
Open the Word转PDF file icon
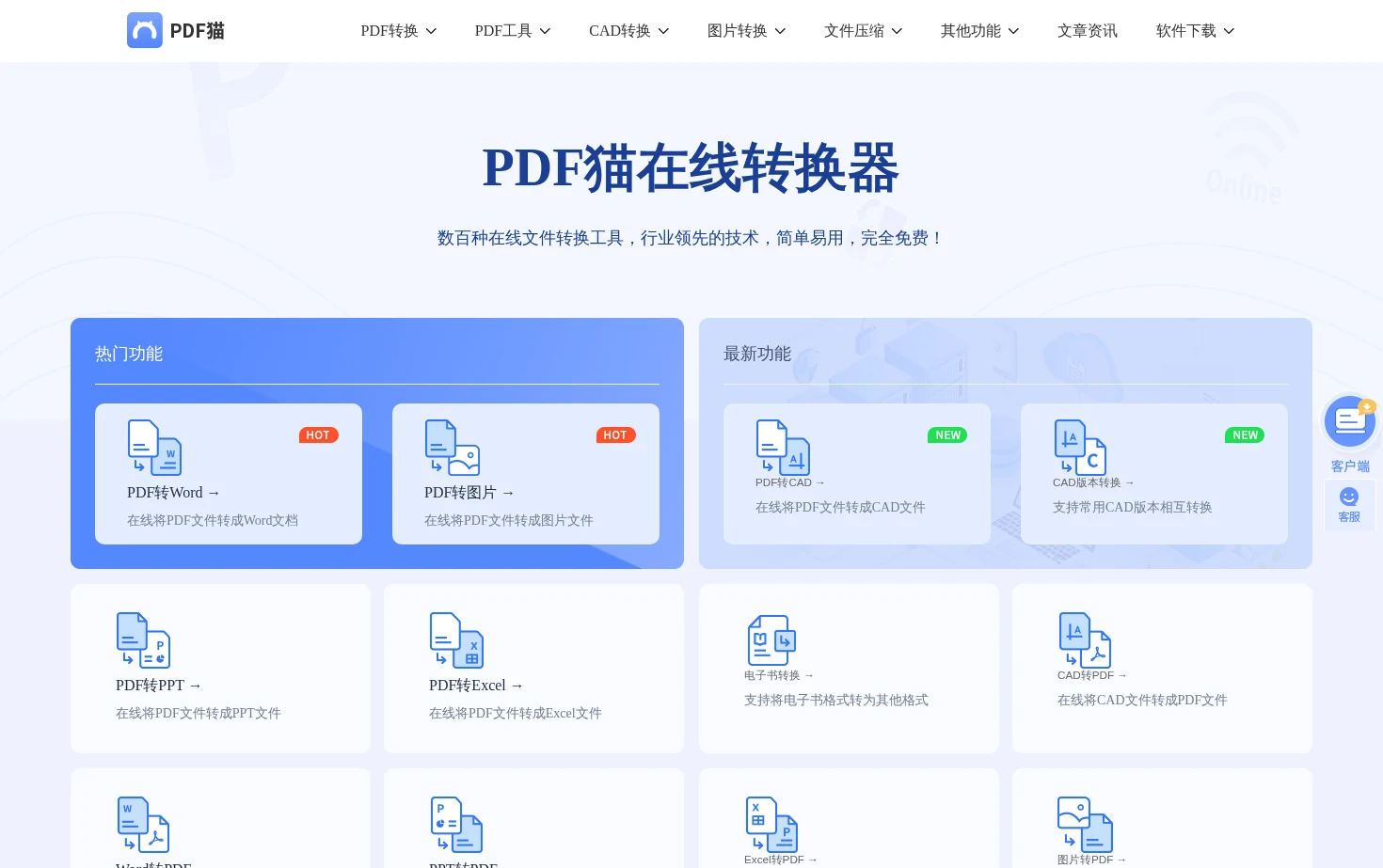pos(143,825)
